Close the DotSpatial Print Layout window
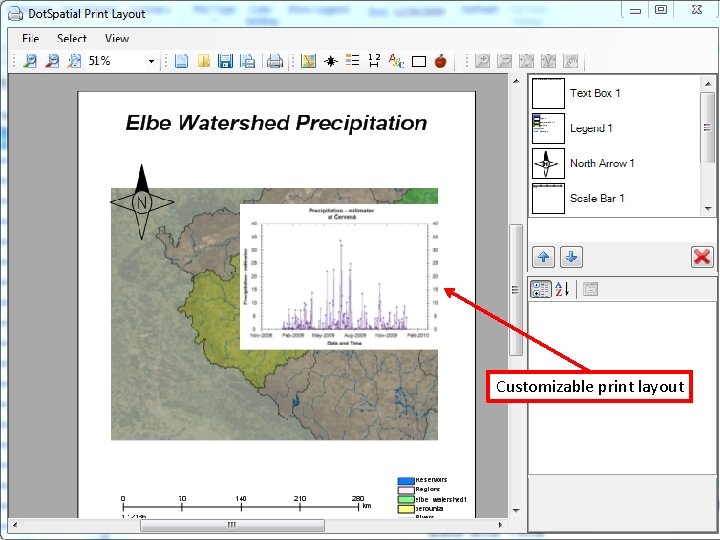 tap(697, 10)
